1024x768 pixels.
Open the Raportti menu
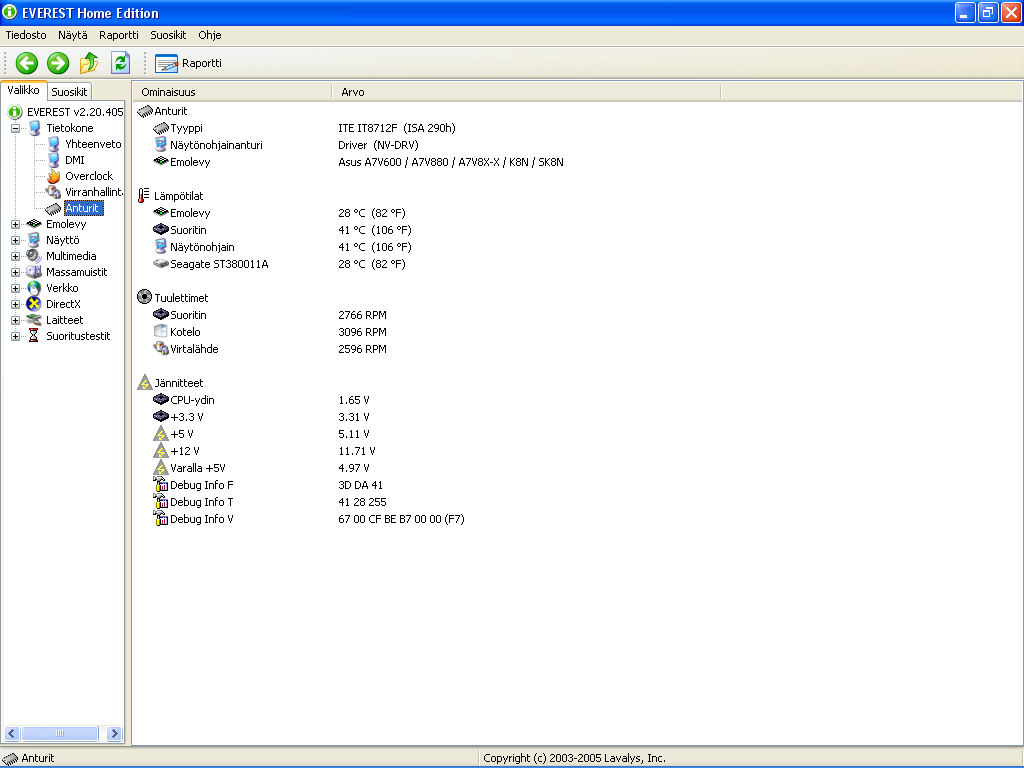pos(119,35)
